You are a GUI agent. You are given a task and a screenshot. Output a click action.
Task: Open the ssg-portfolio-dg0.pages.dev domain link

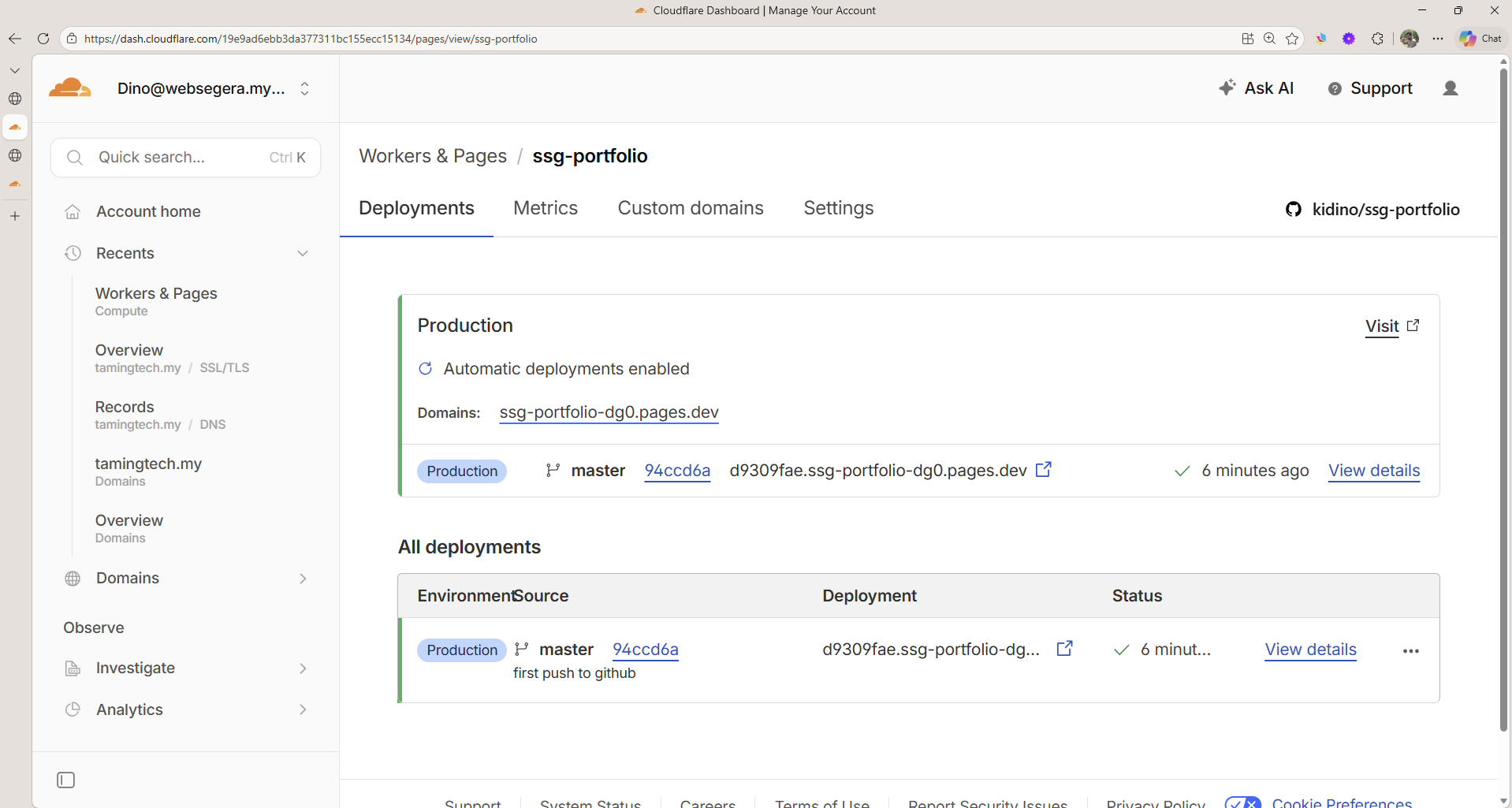point(609,412)
